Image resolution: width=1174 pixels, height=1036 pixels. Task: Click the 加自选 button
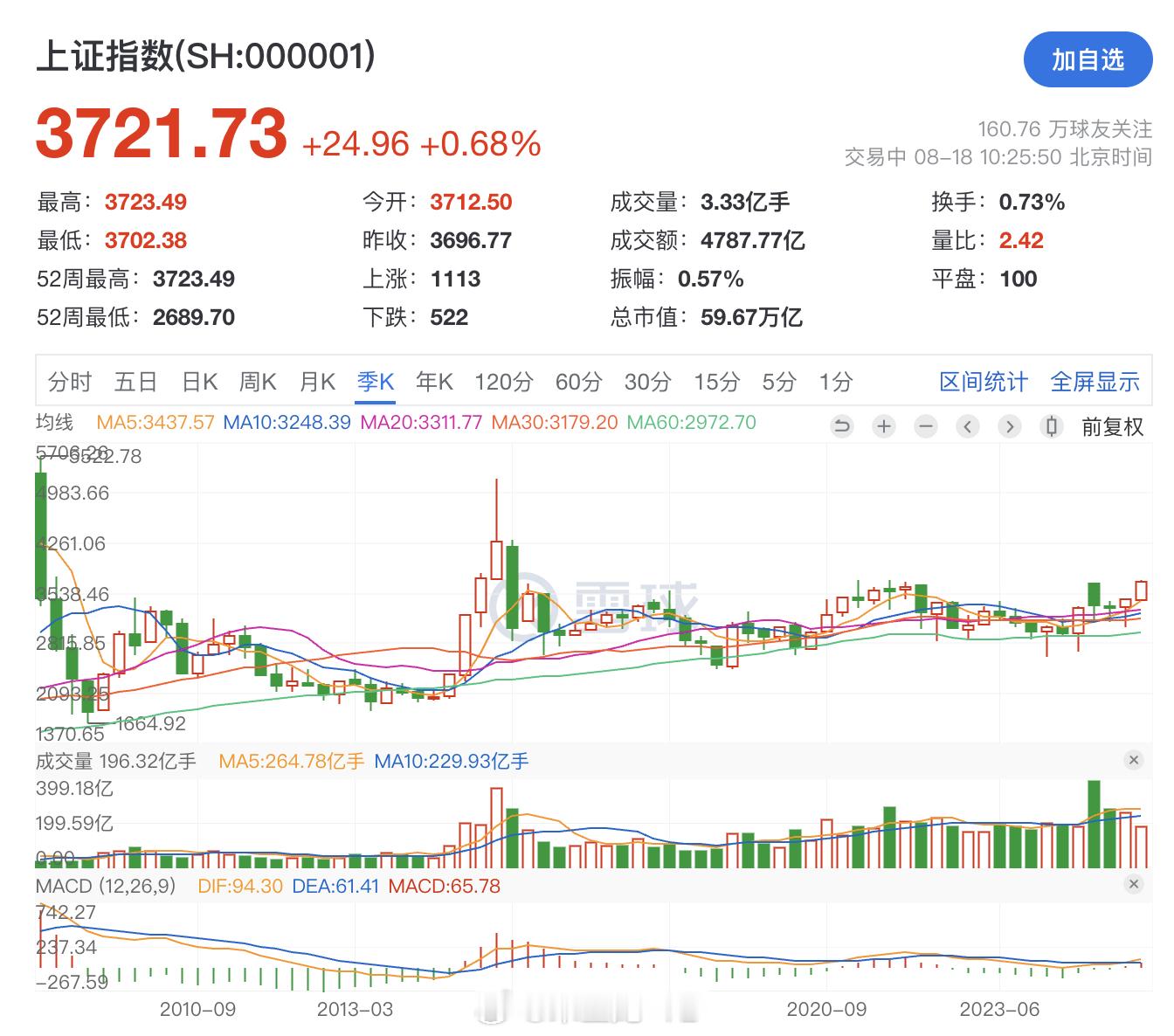click(x=1088, y=59)
